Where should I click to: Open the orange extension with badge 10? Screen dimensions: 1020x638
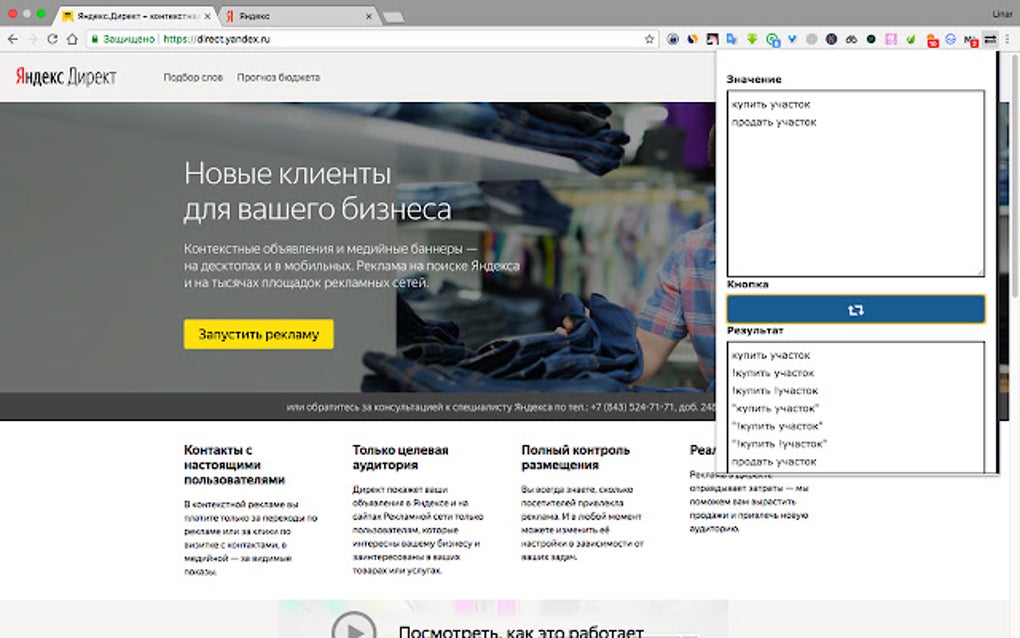[x=932, y=40]
